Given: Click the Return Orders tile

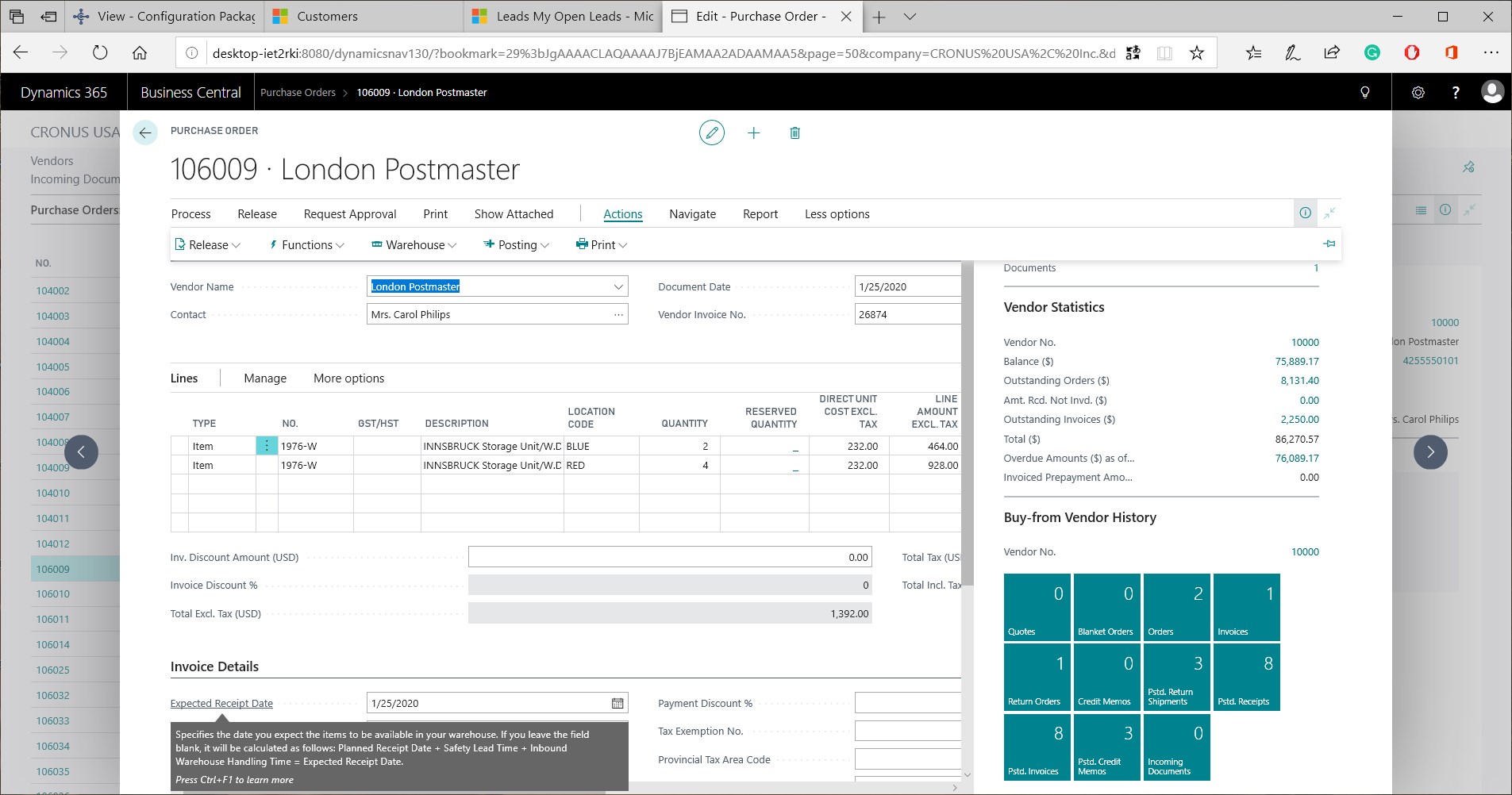Looking at the screenshot, I should pyautogui.click(x=1037, y=677).
